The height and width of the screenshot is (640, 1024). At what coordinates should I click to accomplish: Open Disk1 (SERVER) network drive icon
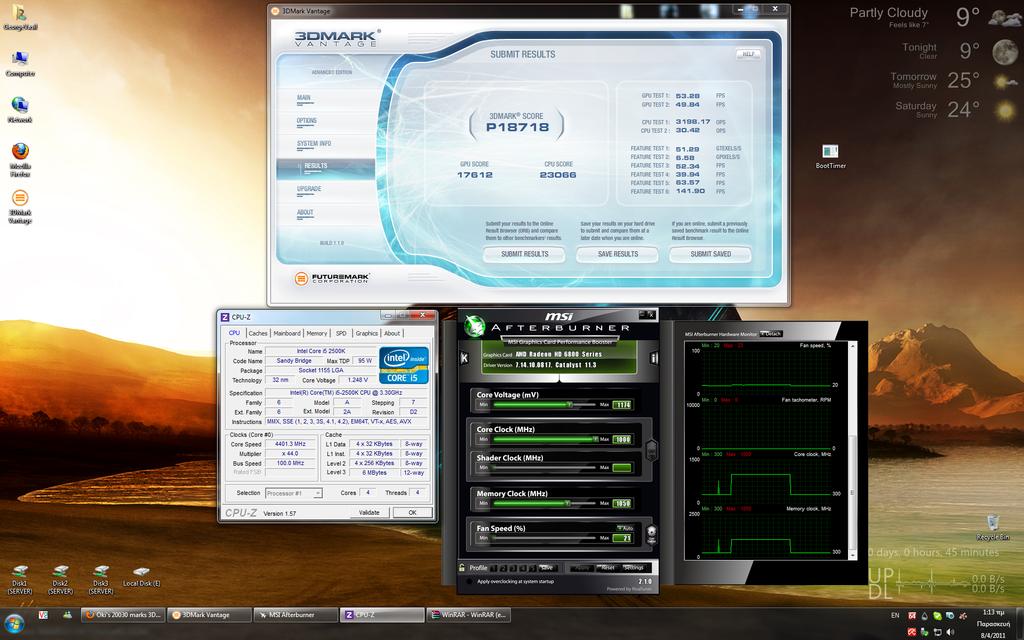[x=20, y=579]
